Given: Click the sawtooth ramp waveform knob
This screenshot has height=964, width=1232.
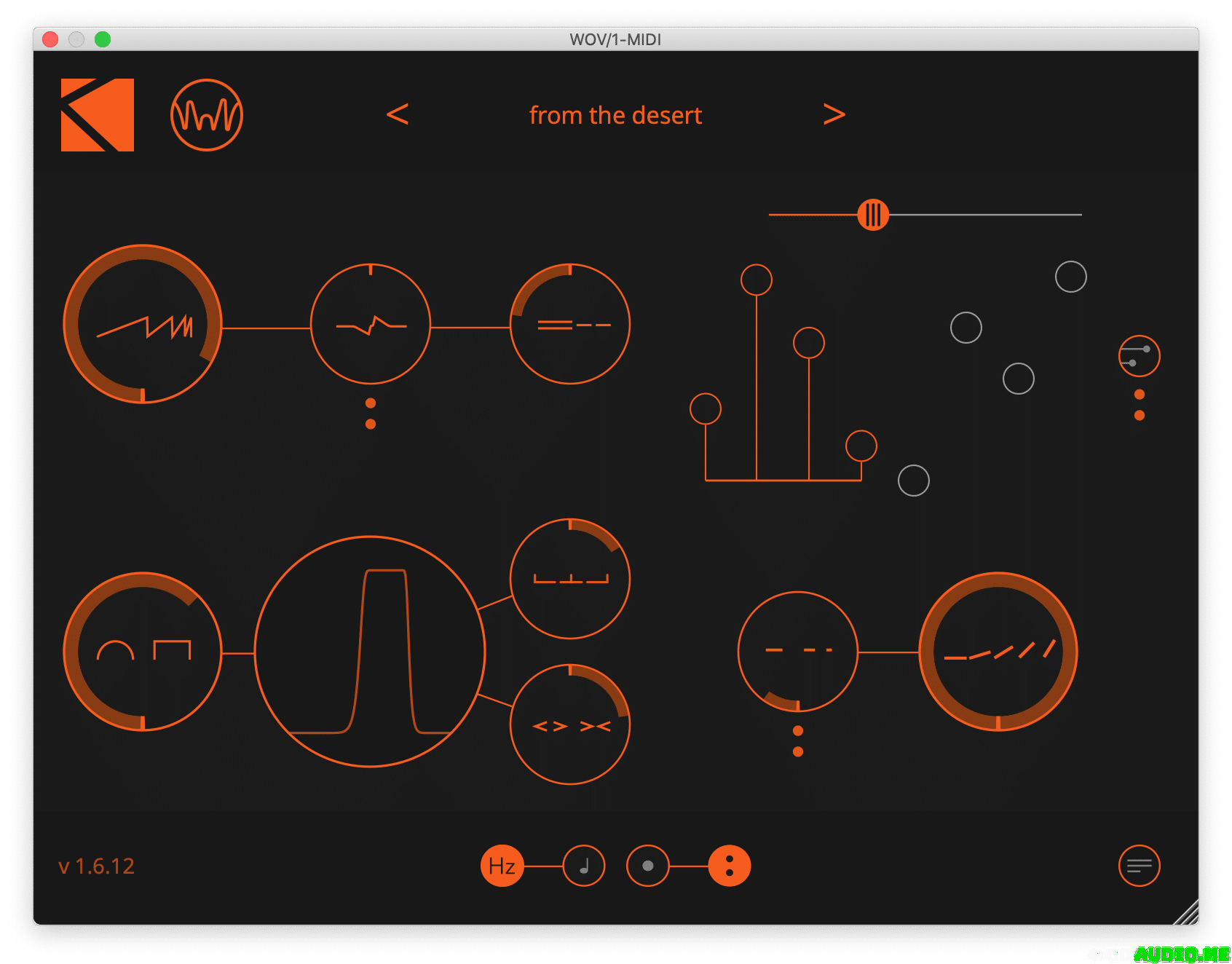Looking at the screenshot, I should tap(143, 324).
